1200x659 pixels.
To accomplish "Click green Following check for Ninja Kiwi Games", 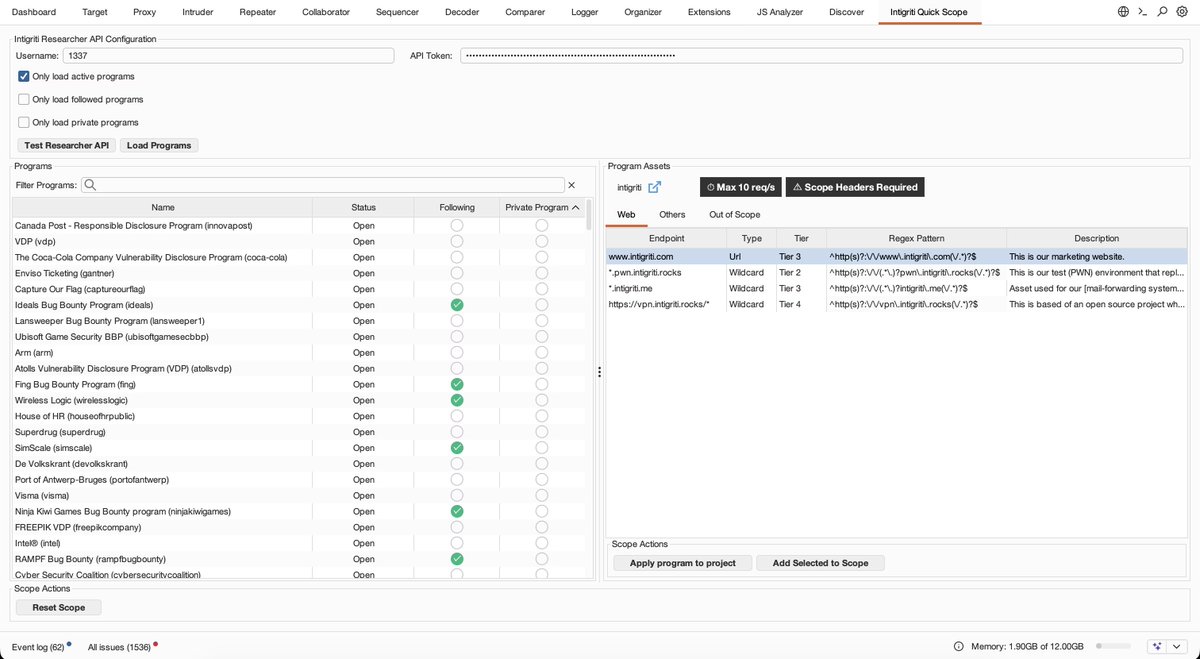I will [457, 511].
